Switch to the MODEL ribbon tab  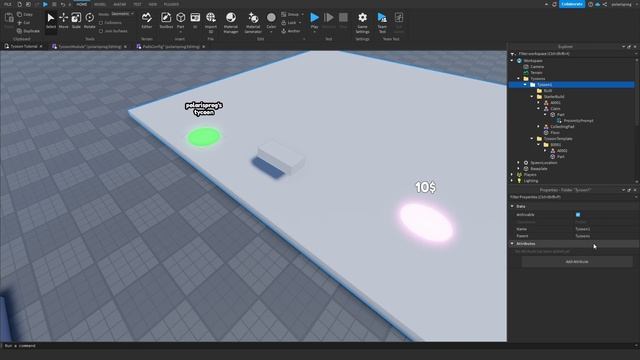tap(100, 4)
